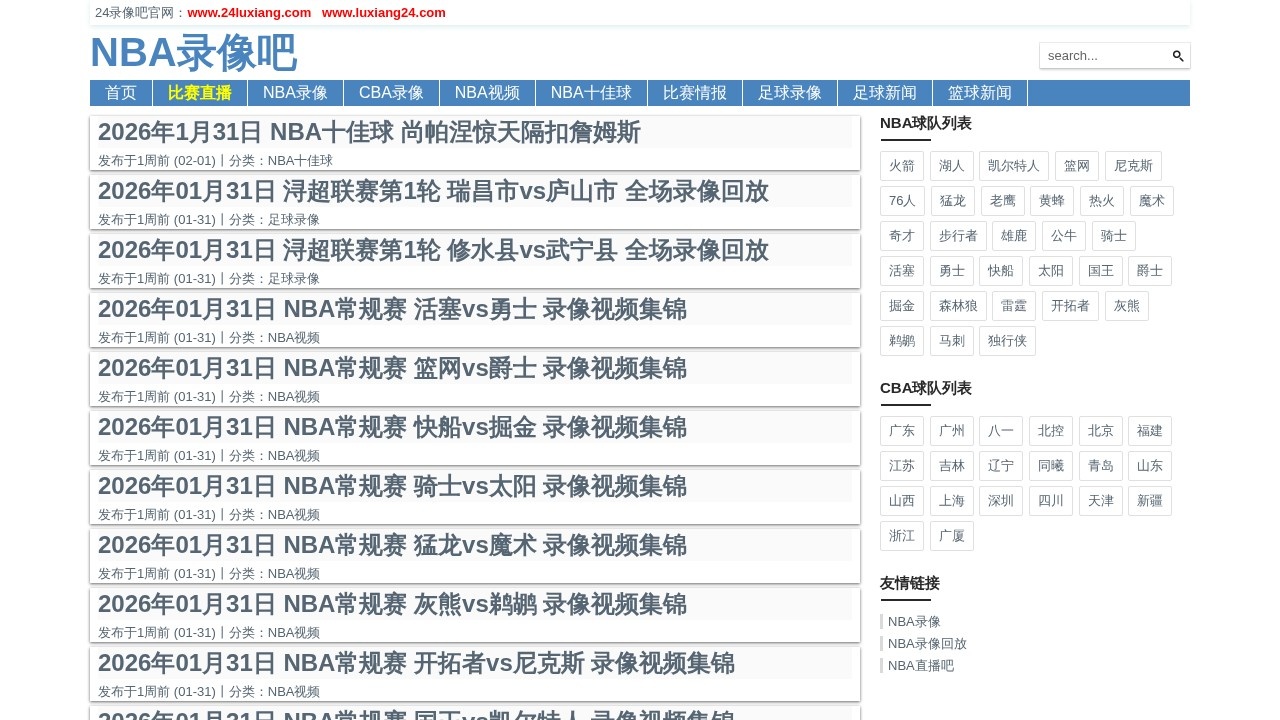Click the NBA录像吧 site logo

point(193,52)
